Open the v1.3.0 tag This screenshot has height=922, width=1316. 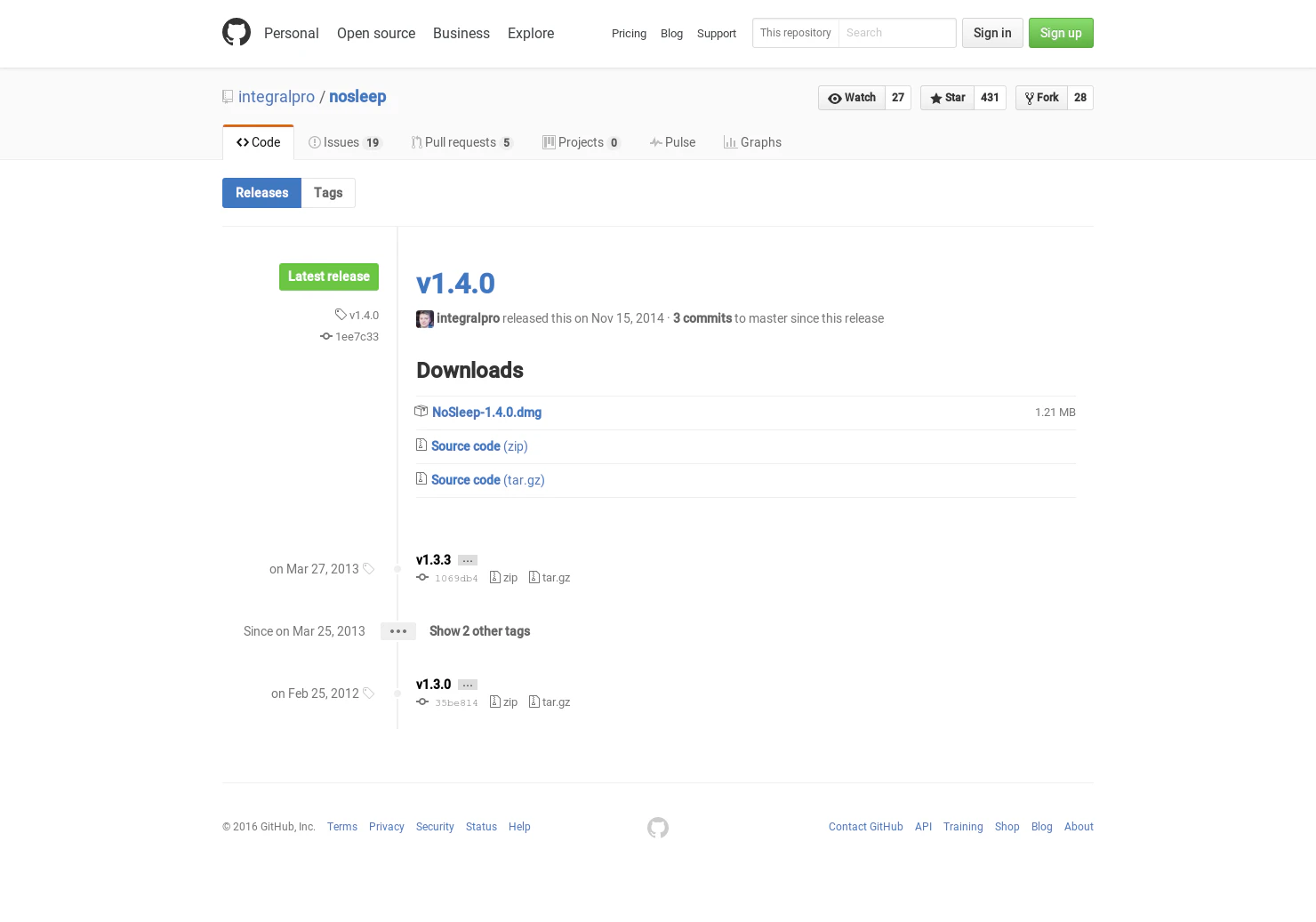click(433, 685)
